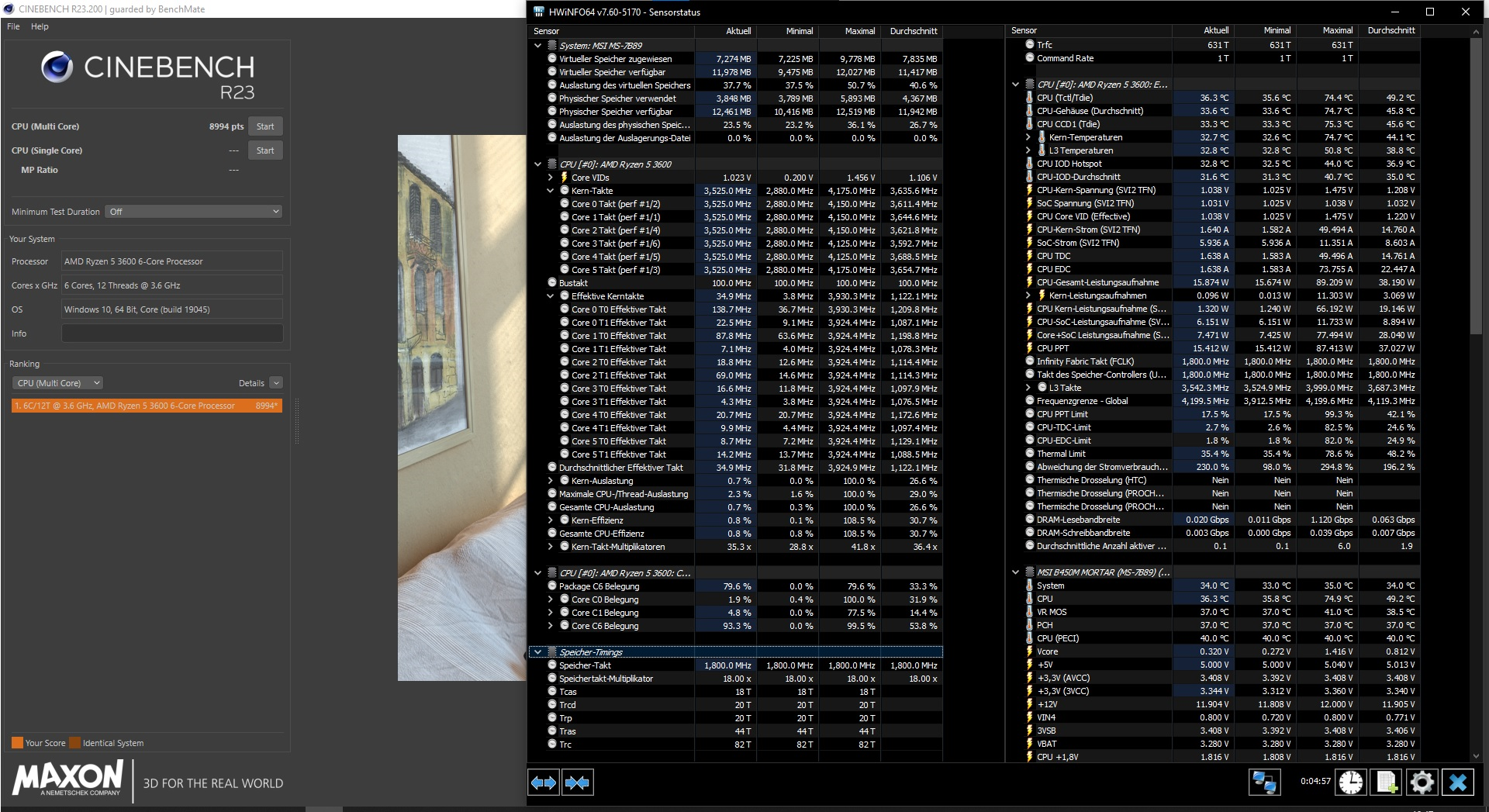Click lightning icon of the CPU PPT row
The image size is (1489, 812).
[1029, 348]
